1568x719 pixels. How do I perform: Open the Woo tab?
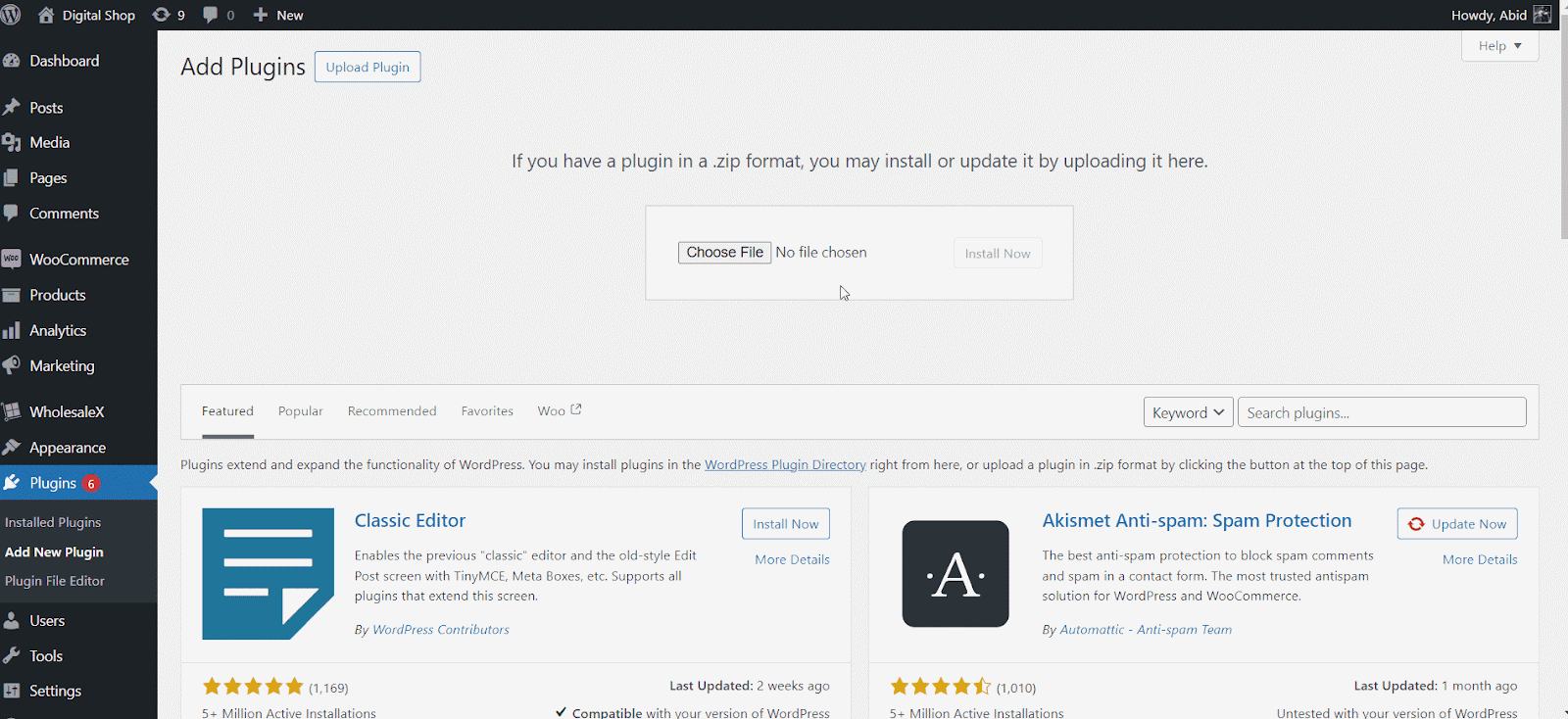(x=560, y=411)
